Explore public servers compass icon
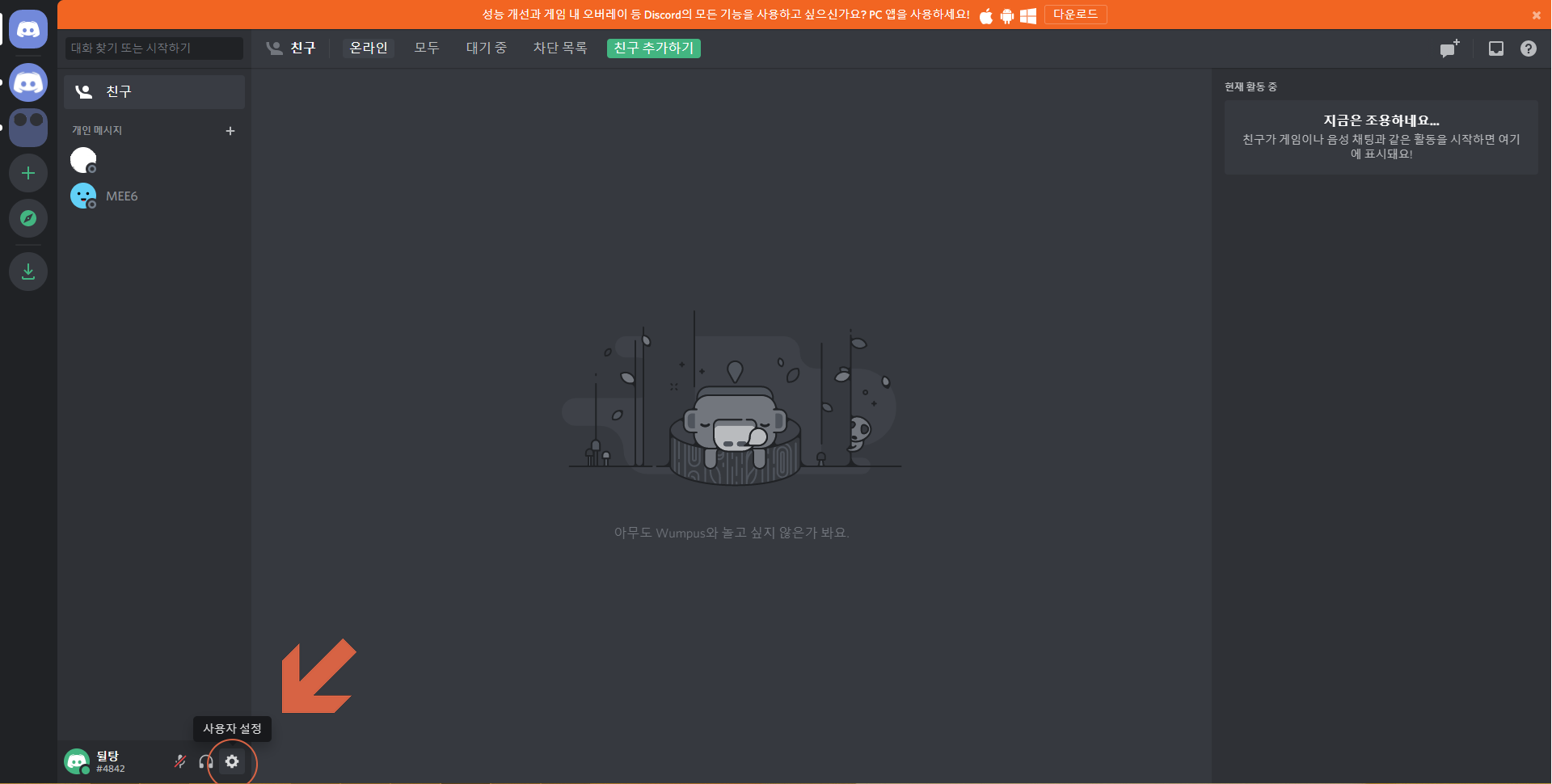This screenshot has height=784, width=1552. 28,218
